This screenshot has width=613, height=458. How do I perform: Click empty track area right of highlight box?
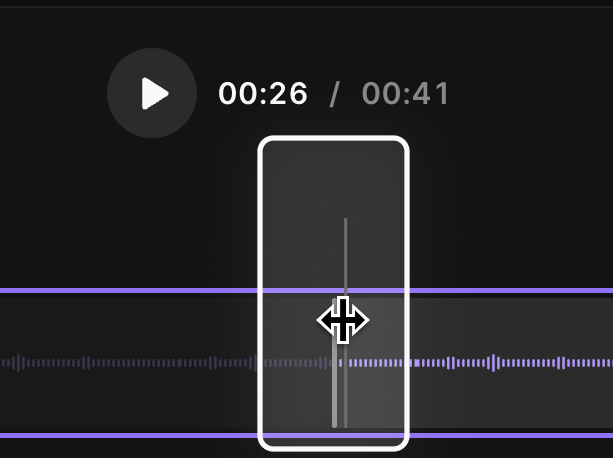pos(508,324)
